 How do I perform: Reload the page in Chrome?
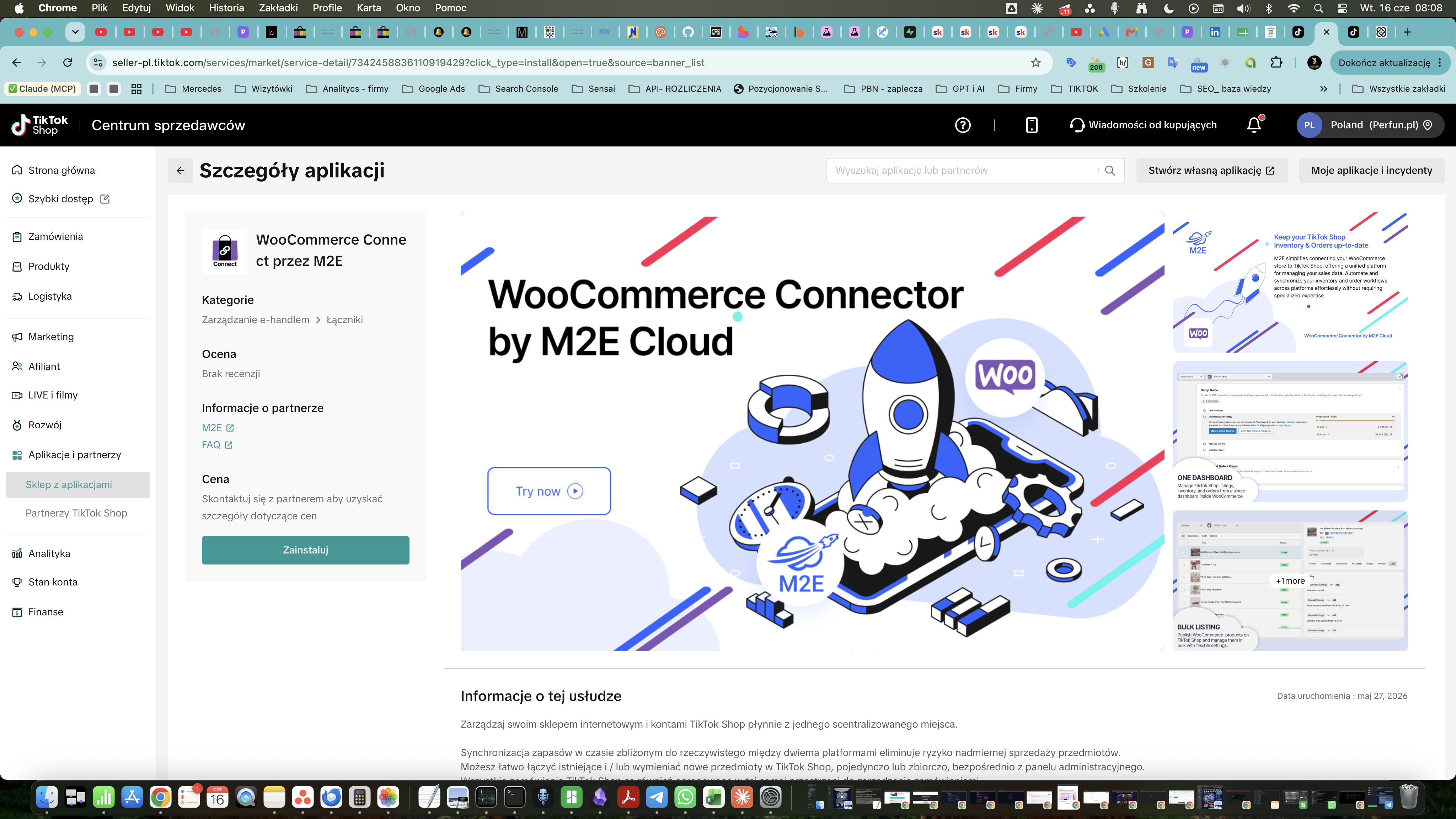coord(68,63)
